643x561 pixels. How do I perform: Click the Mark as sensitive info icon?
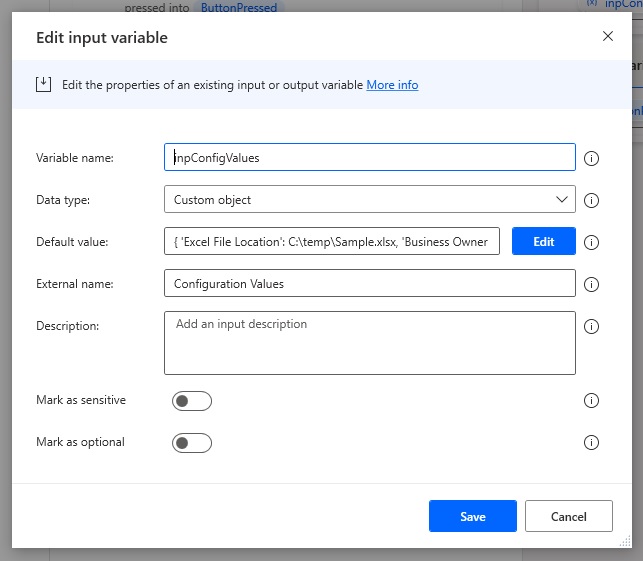point(591,400)
